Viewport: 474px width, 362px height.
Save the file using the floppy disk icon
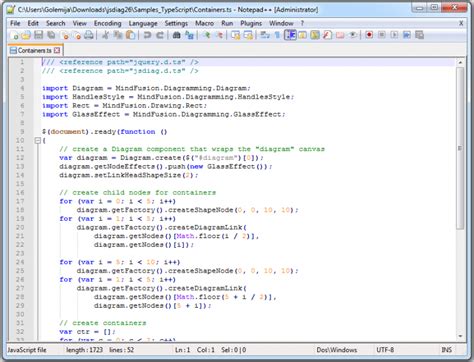coord(39,35)
